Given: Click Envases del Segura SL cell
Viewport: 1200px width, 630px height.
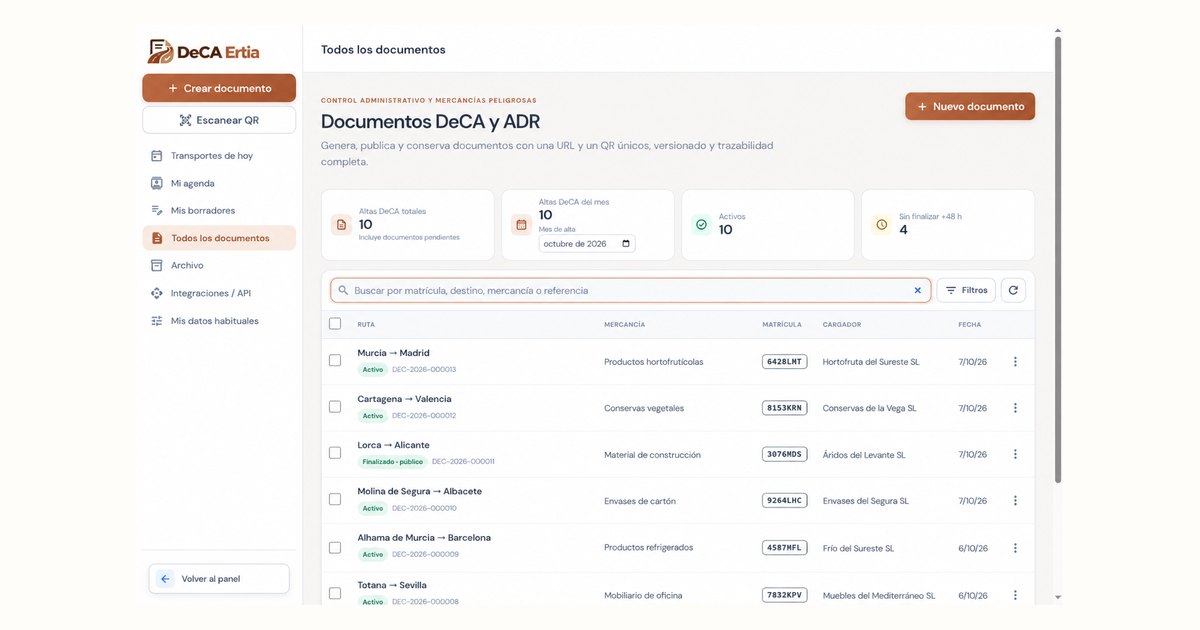Looking at the screenshot, I should pos(866,501).
